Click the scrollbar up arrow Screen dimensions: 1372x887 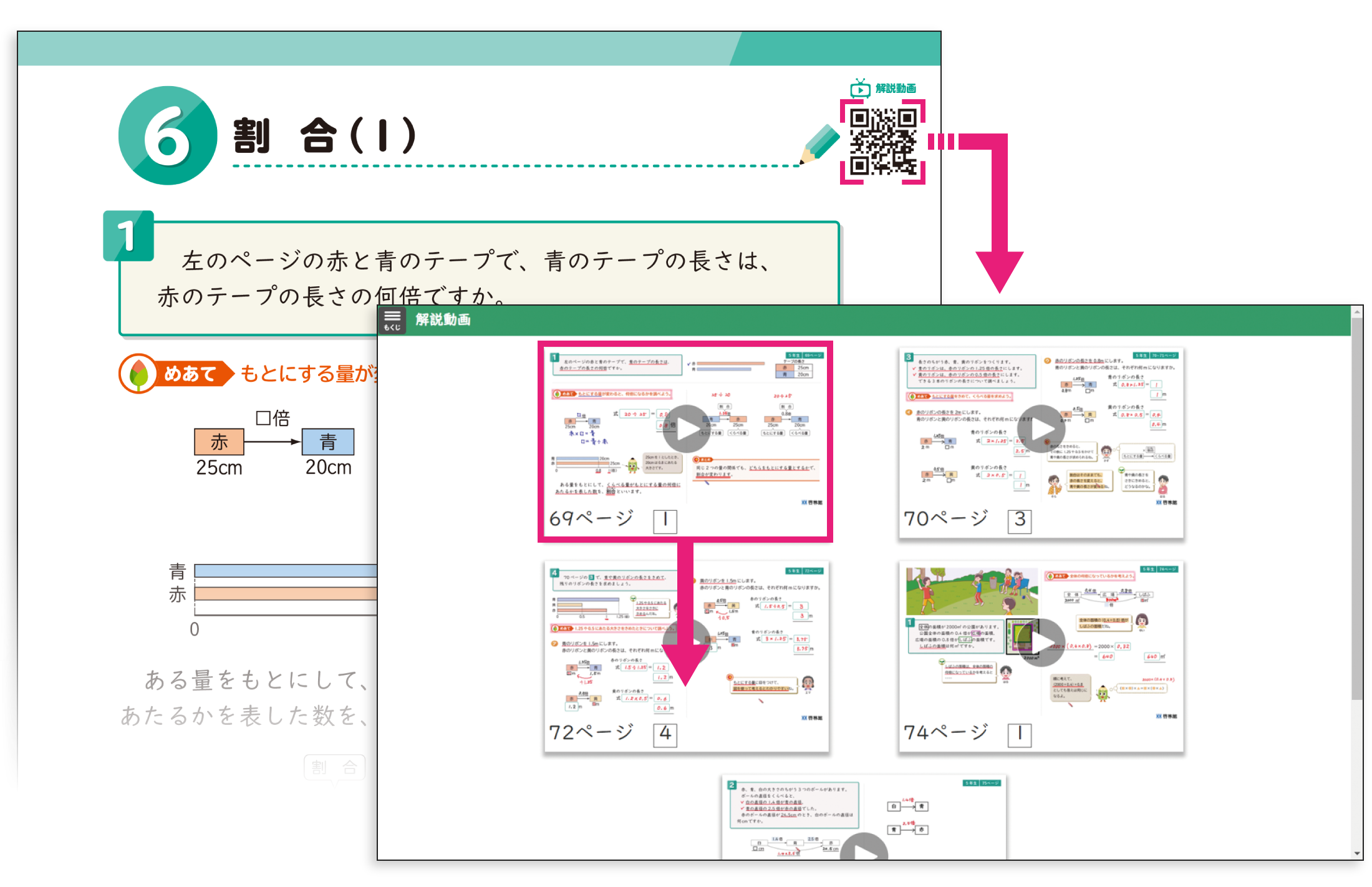click(1356, 311)
